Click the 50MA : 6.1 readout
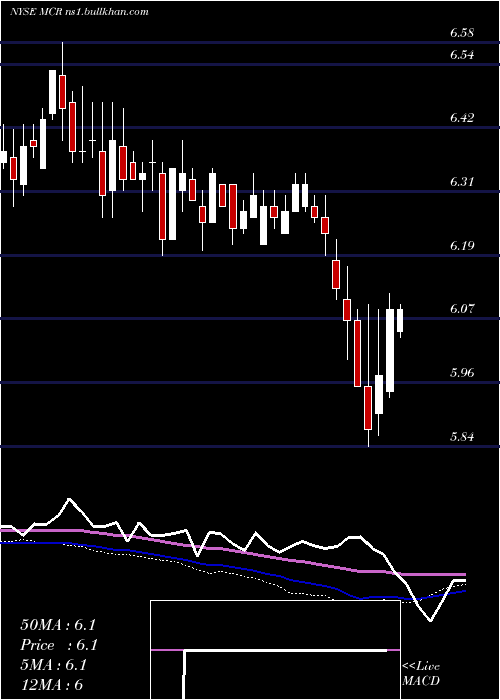The width and height of the screenshot is (500, 700). 58,625
